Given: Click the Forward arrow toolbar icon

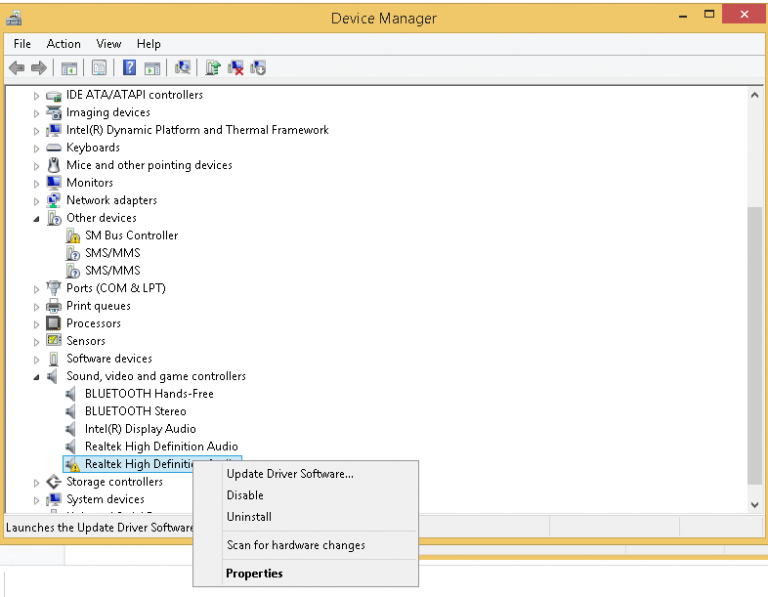Looking at the screenshot, I should point(39,68).
